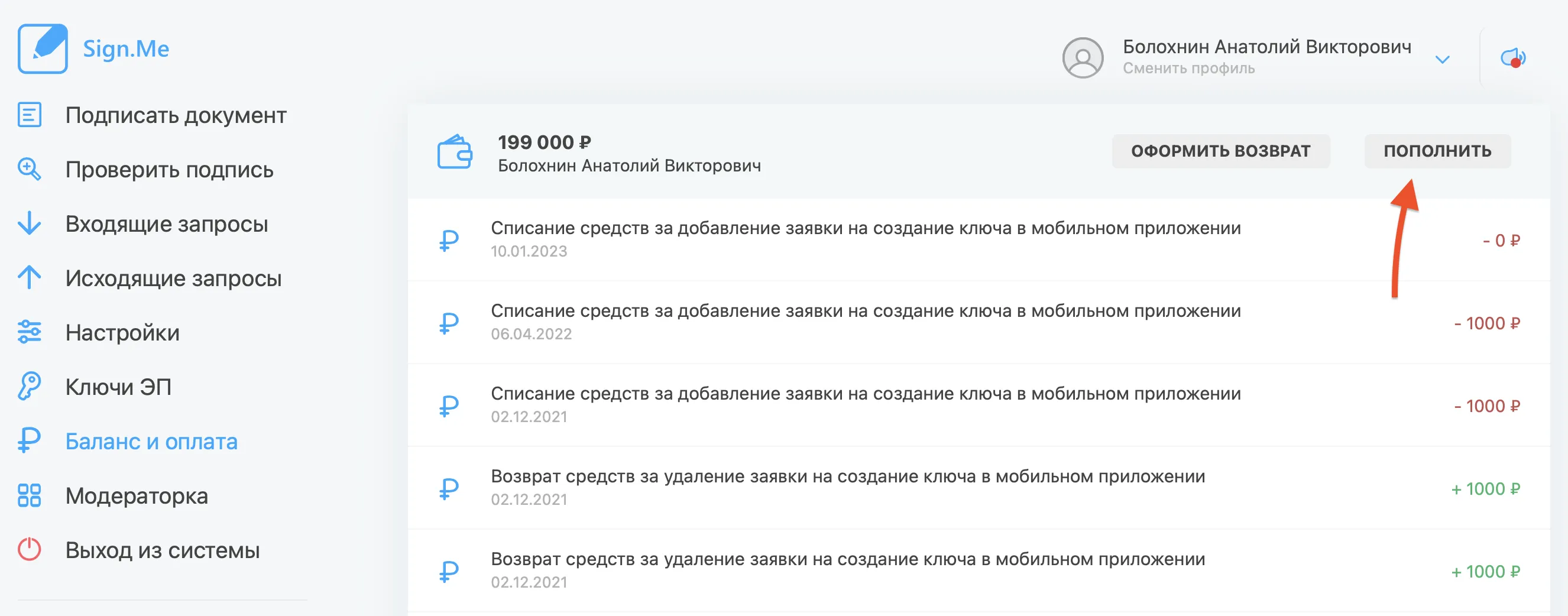Image resolution: width=1568 pixels, height=616 pixels.
Task: Expand the profile dropdown chevron
Action: click(x=1442, y=60)
